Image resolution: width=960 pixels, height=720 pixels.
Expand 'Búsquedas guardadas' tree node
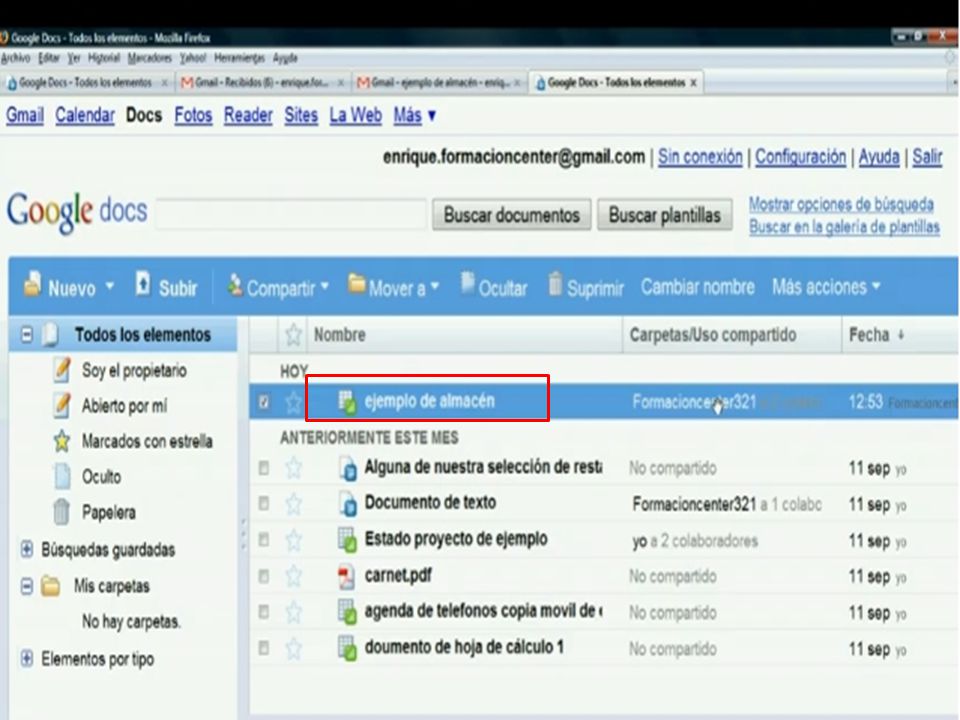(x=26, y=549)
